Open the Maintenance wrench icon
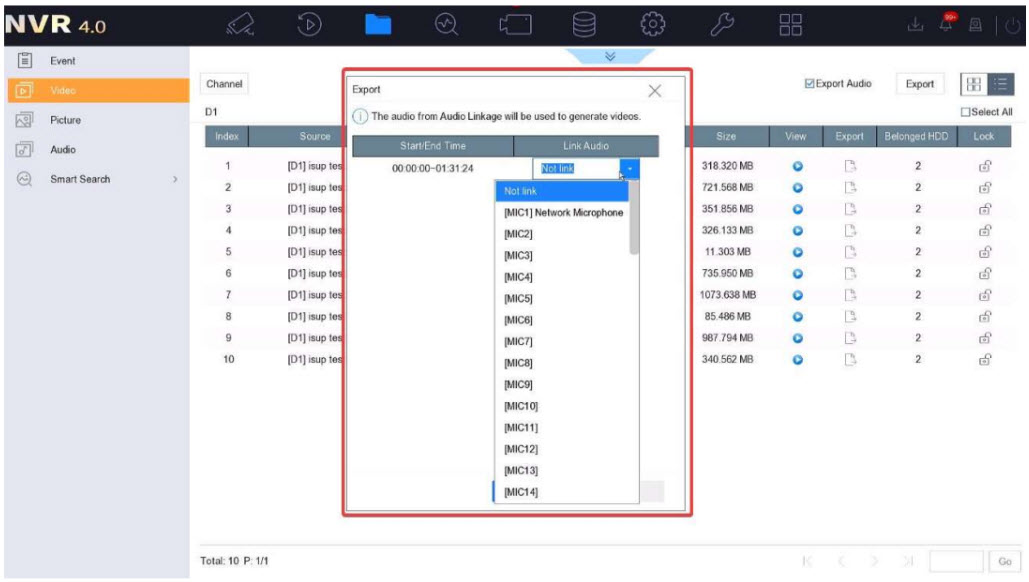1029x582 pixels. [x=722, y=22]
